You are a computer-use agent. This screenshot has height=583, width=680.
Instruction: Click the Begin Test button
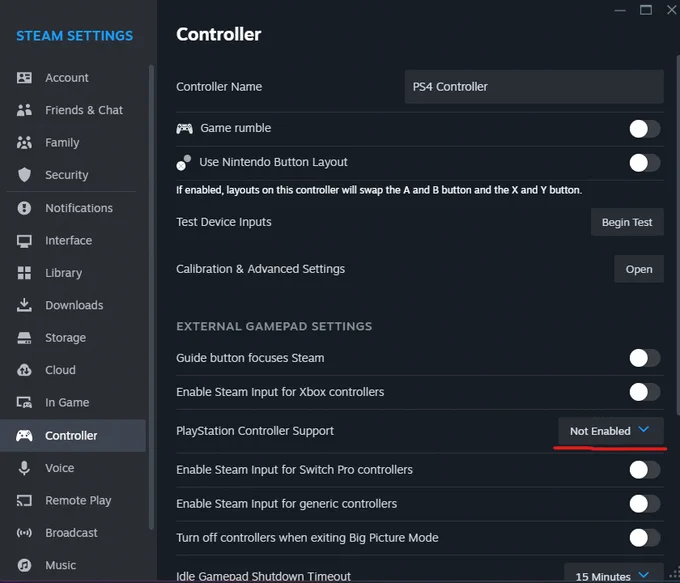pyautogui.click(x=627, y=222)
